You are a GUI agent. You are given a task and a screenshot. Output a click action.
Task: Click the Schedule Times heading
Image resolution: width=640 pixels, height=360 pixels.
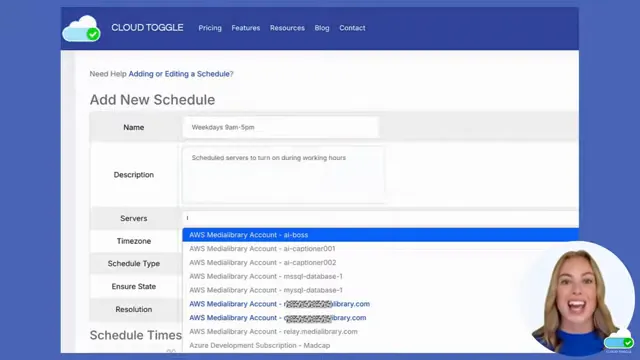coord(136,335)
